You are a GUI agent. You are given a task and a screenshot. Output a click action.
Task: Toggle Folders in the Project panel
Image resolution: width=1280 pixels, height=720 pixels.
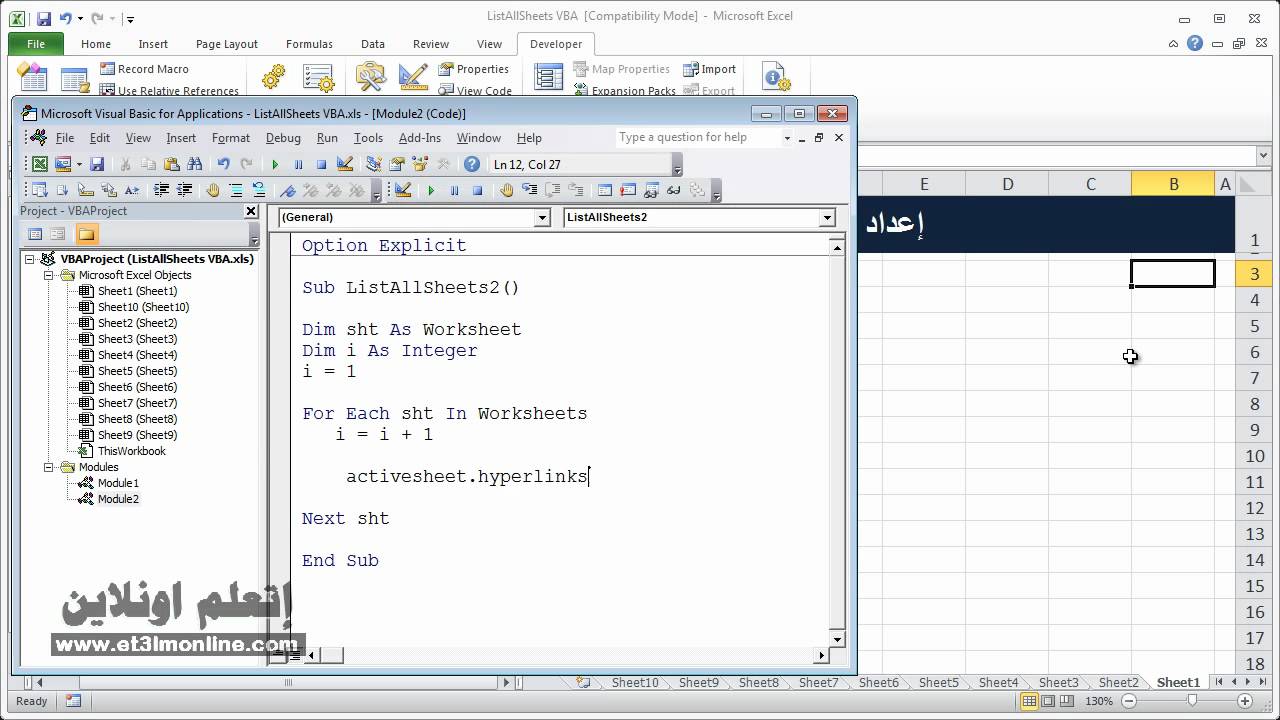pos(87,234)
